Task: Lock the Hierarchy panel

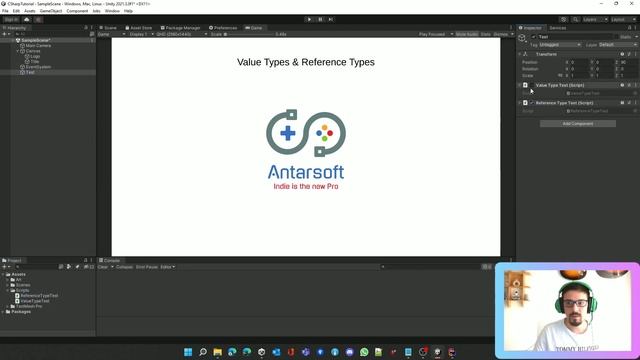Action: tap(86, 28)
